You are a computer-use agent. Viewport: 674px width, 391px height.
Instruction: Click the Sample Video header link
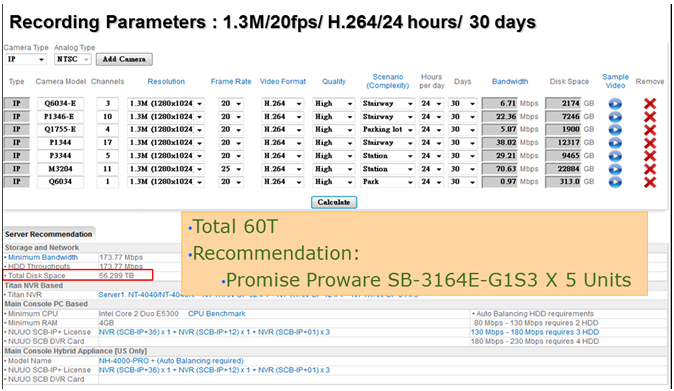615,81
